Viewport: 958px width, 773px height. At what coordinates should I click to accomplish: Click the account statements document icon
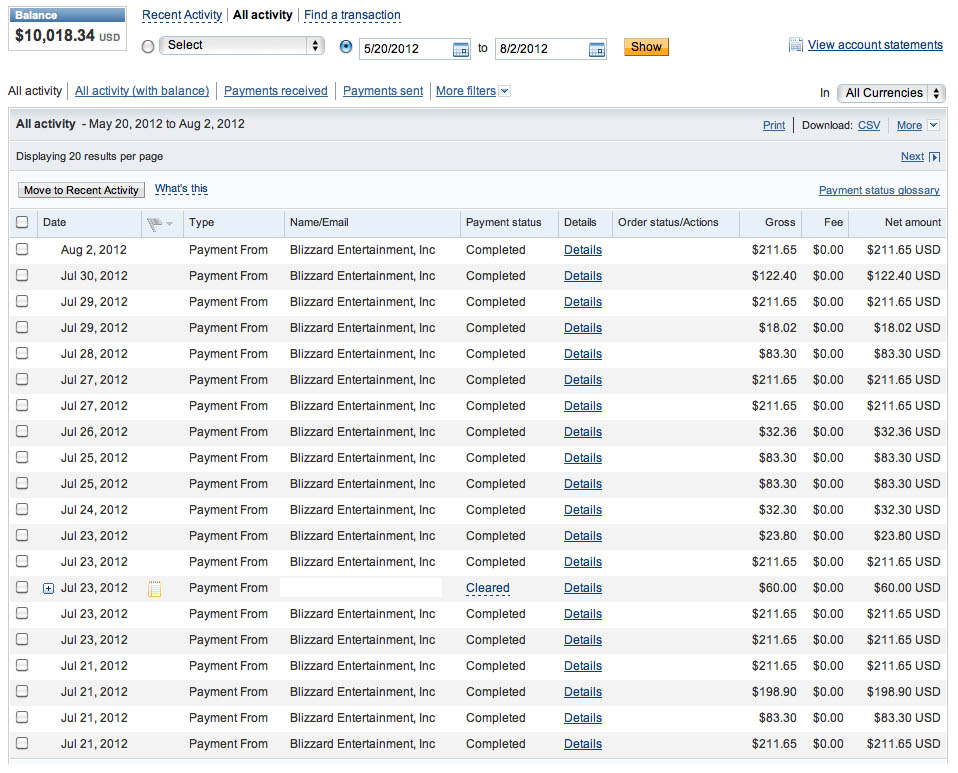click(796, 45)
